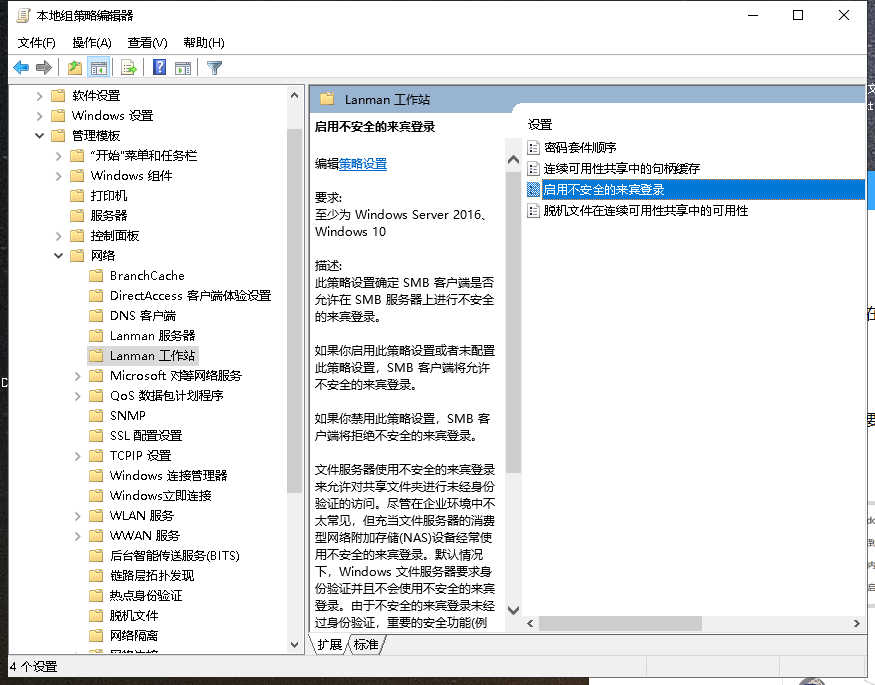The width and height of the screenshot is (875, 685).
Task: Click the 设置 column header
Action: tap(540, 124)
